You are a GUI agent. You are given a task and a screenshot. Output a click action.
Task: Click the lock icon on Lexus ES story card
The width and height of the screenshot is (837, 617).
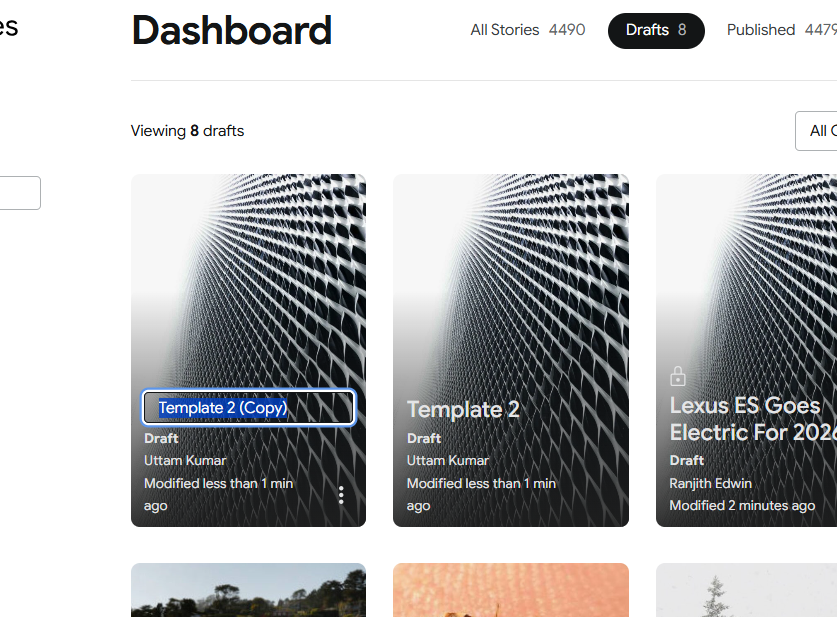(678, 376)
